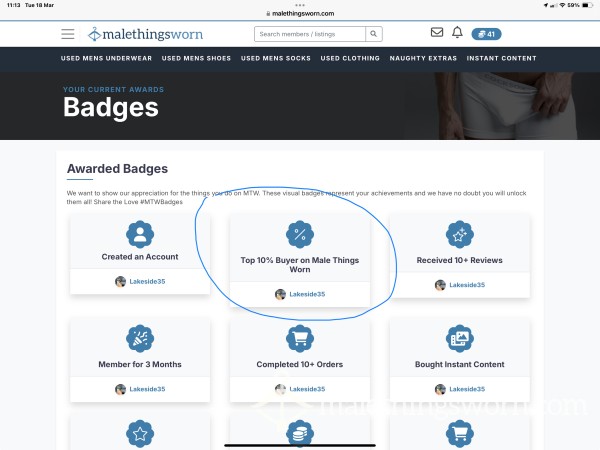Click the 'Bought Instant Content' badge title
The image size is (600, 450).
tap(460, 364)
